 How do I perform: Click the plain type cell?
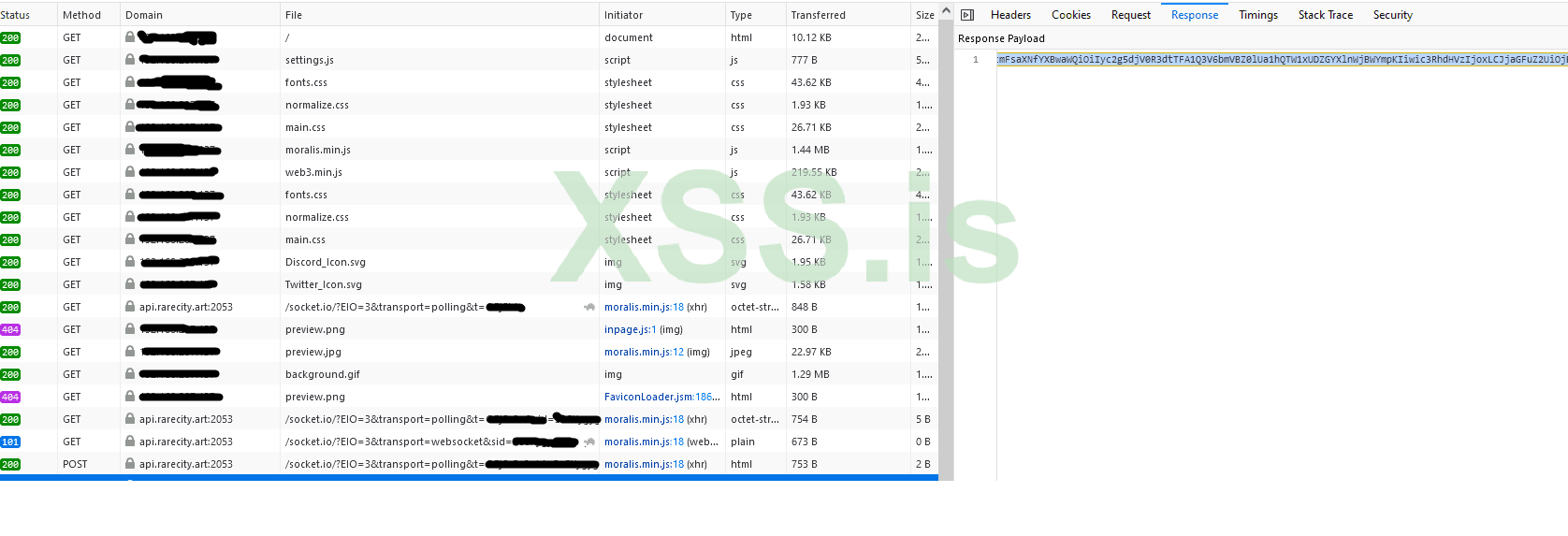743,442
